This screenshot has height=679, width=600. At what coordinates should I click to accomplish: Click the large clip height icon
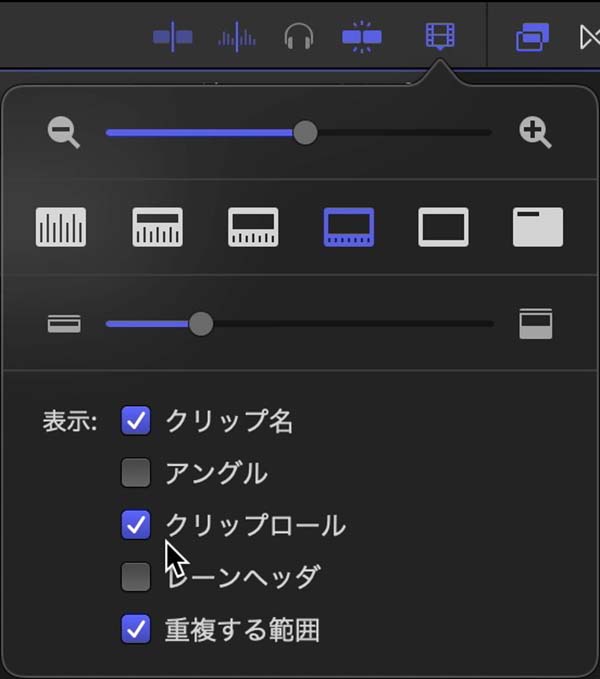(536, 323)
